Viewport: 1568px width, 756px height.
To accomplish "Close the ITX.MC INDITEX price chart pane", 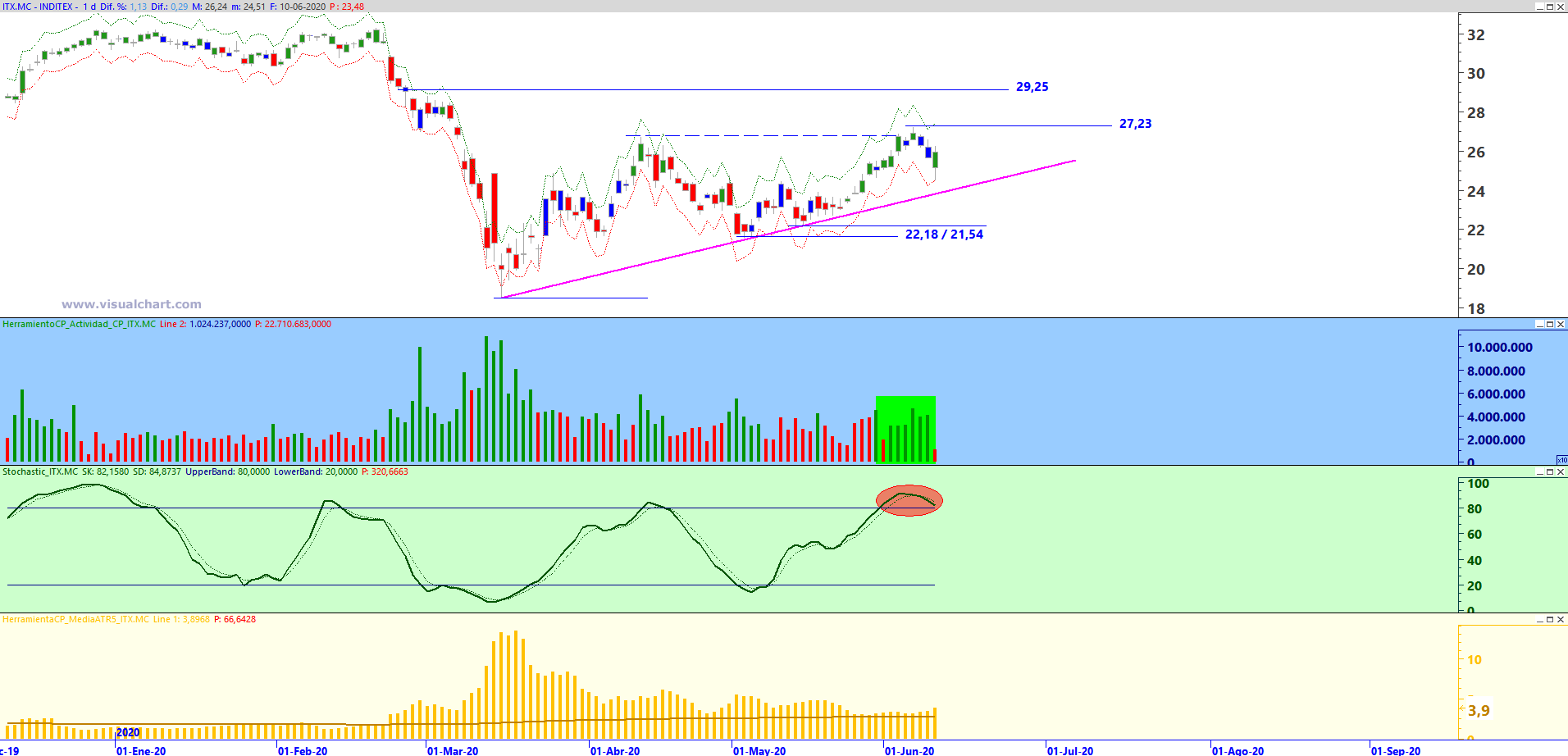I will pyautogui.click(x=1561, y=7).
